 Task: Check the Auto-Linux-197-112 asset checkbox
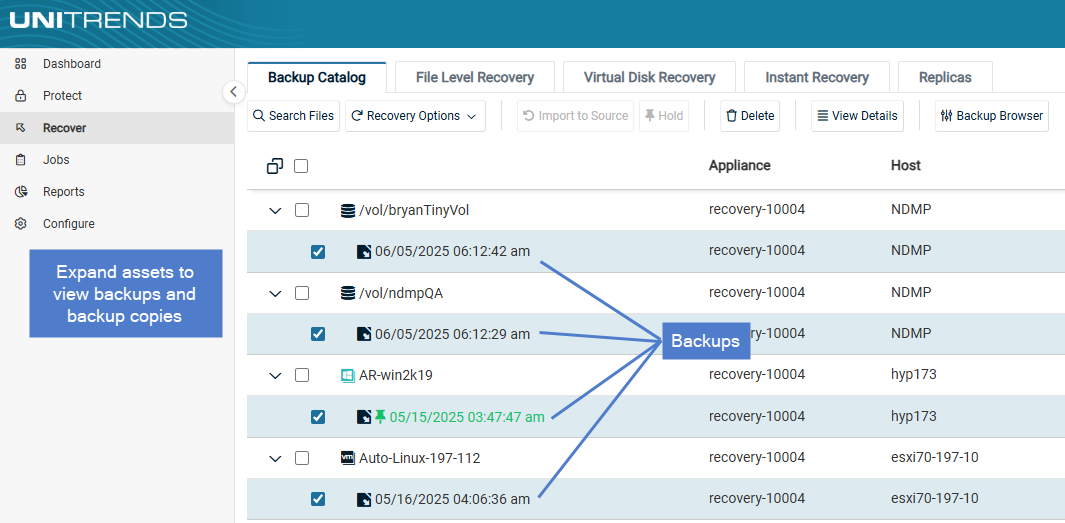tap(301, 458)
